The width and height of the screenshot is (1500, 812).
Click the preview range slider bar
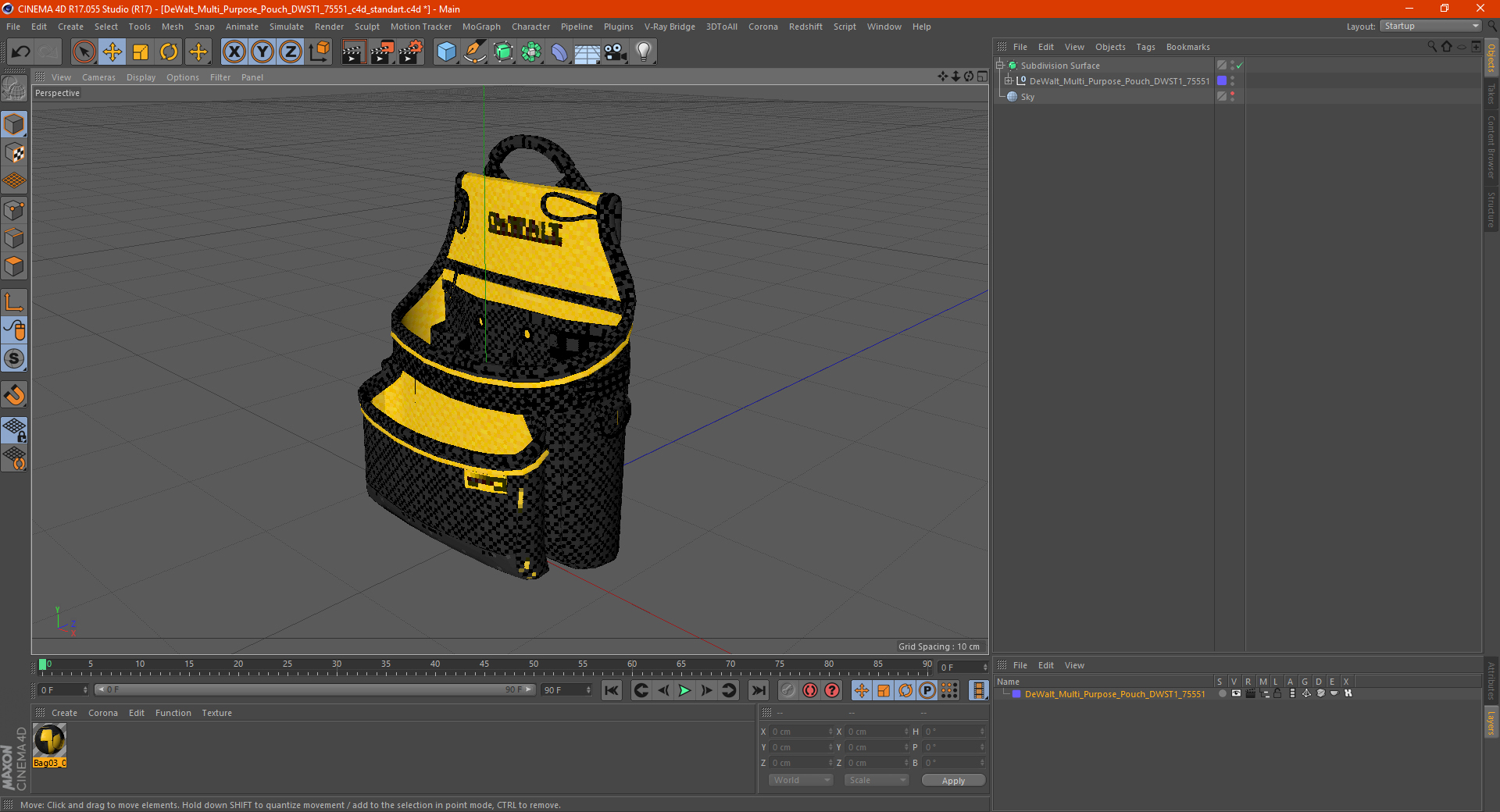click(x=314, y=689)
